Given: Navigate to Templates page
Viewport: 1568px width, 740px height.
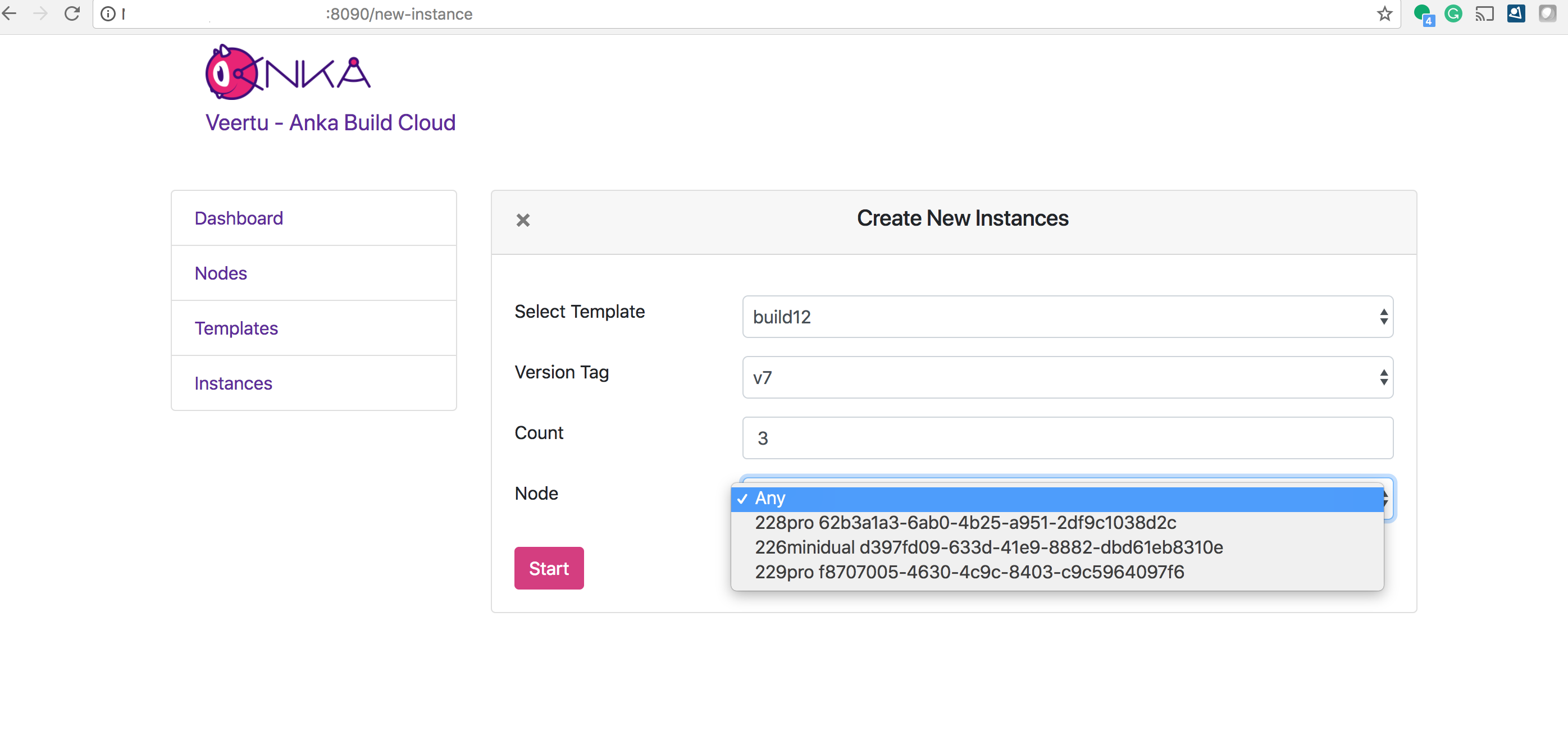Looking at the screenshot, I should (x=236, y=328).
